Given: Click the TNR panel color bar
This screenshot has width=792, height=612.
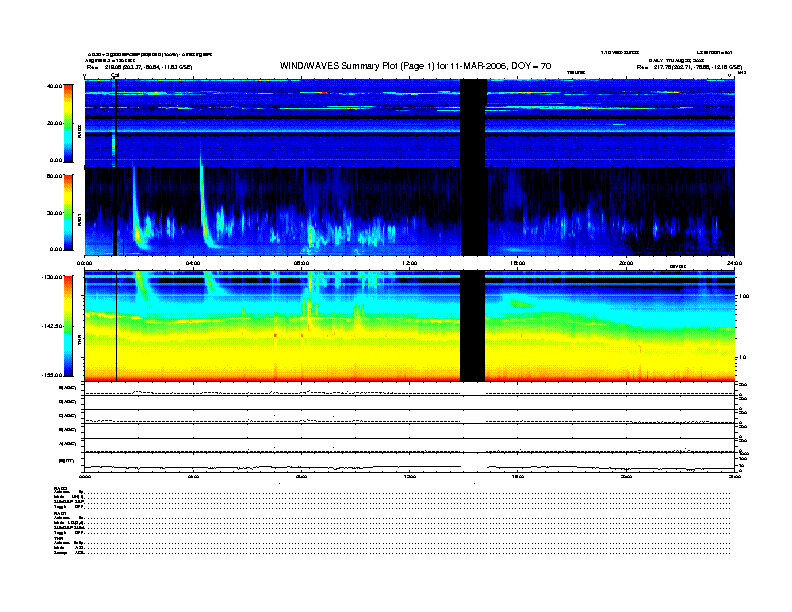Looking at the screenshot, I should tap(68, 326).
